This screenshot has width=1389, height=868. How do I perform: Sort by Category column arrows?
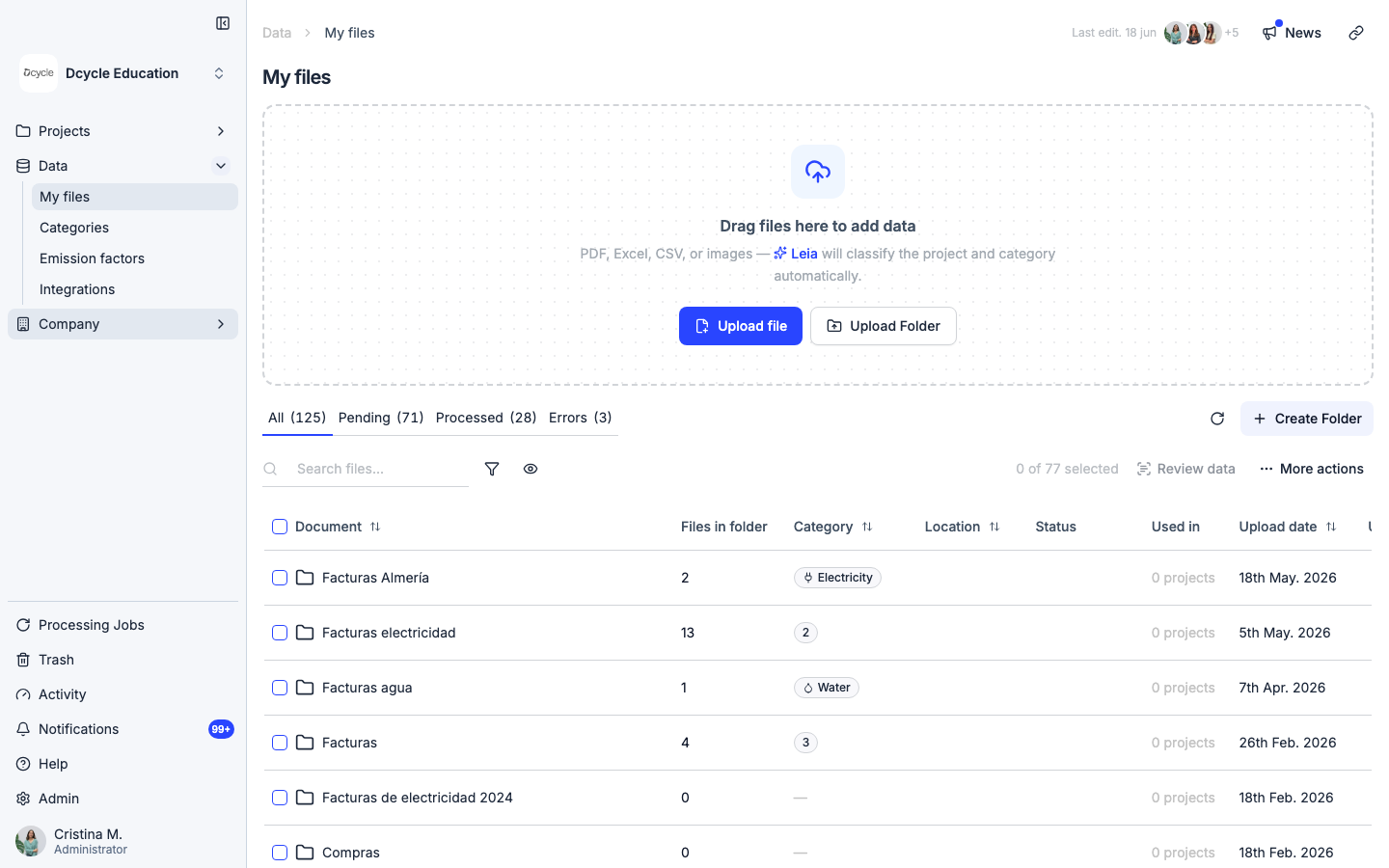click(x=867, y=527)
